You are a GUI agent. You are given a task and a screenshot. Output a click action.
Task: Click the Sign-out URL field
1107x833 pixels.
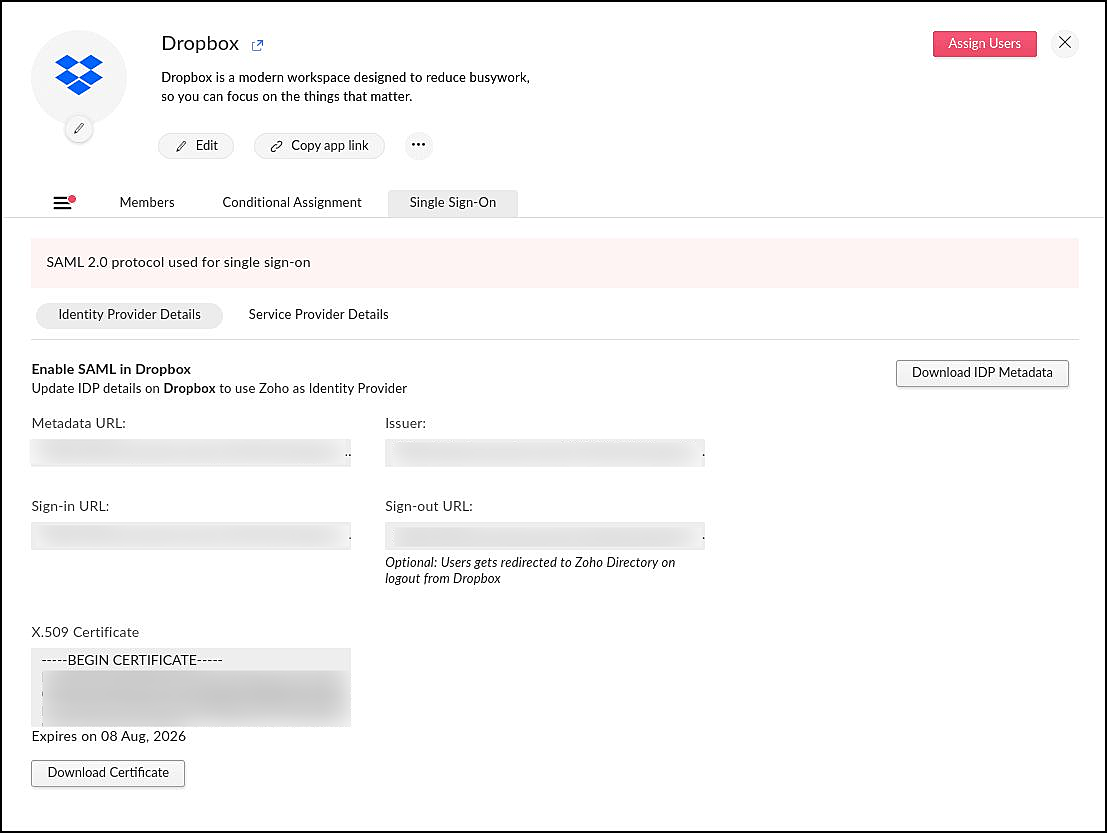pos(544,536)
